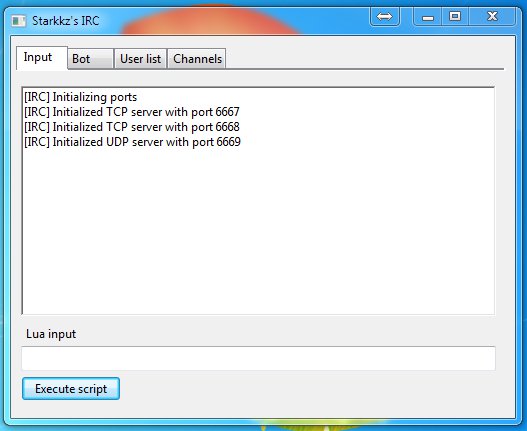Screen dimensions: 527x431
Task: Click the empty tab strip right of Channels
Action: click(x=365, y=58)
